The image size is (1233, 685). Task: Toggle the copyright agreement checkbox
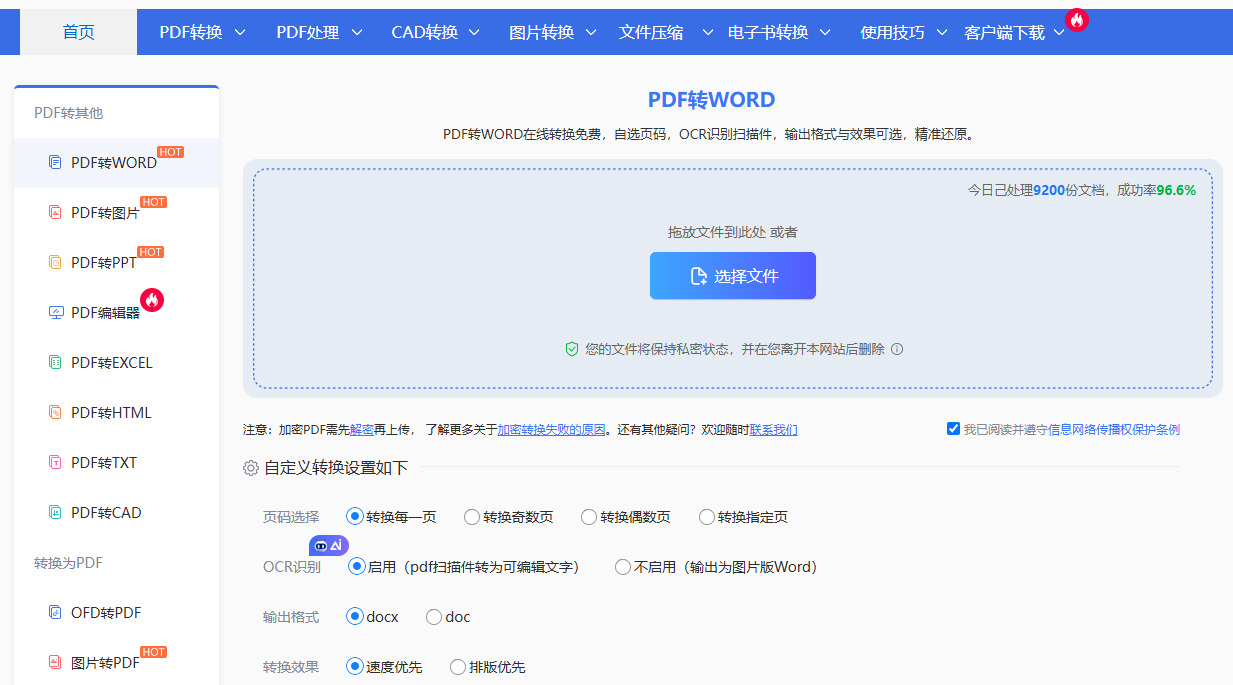953,429
